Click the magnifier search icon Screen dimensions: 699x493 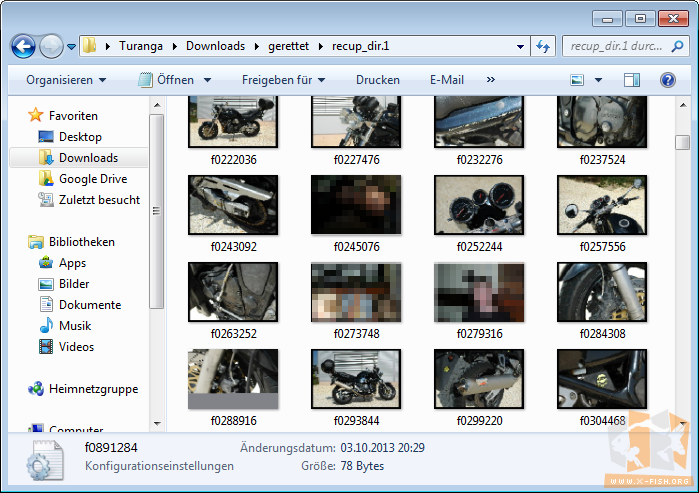677,46
